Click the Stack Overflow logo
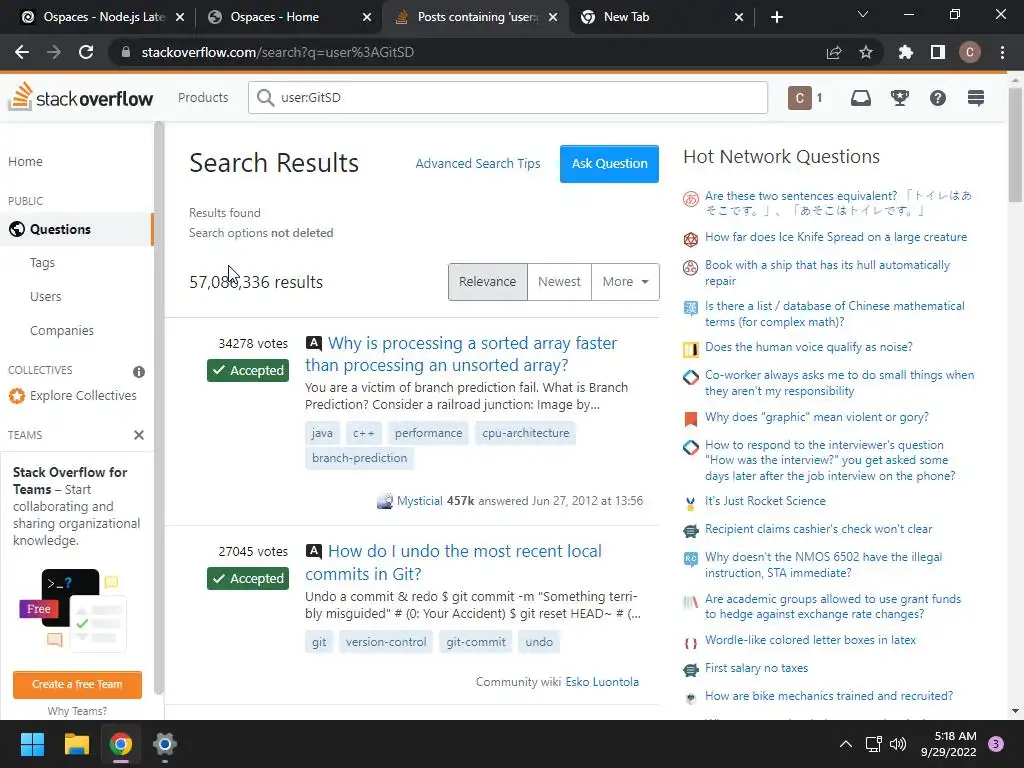Screen dimensions: 1024x768 click(81, 98)
